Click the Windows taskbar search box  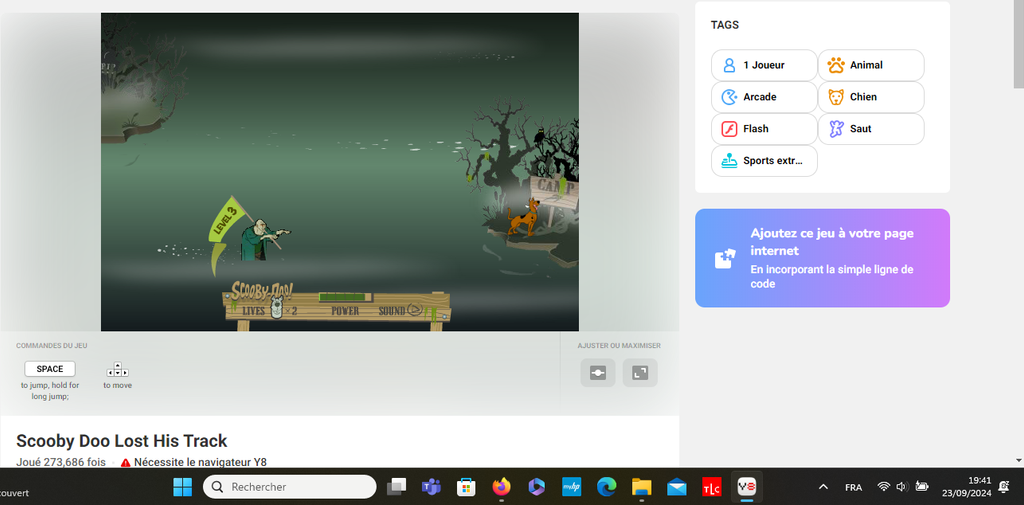point(290,487)
